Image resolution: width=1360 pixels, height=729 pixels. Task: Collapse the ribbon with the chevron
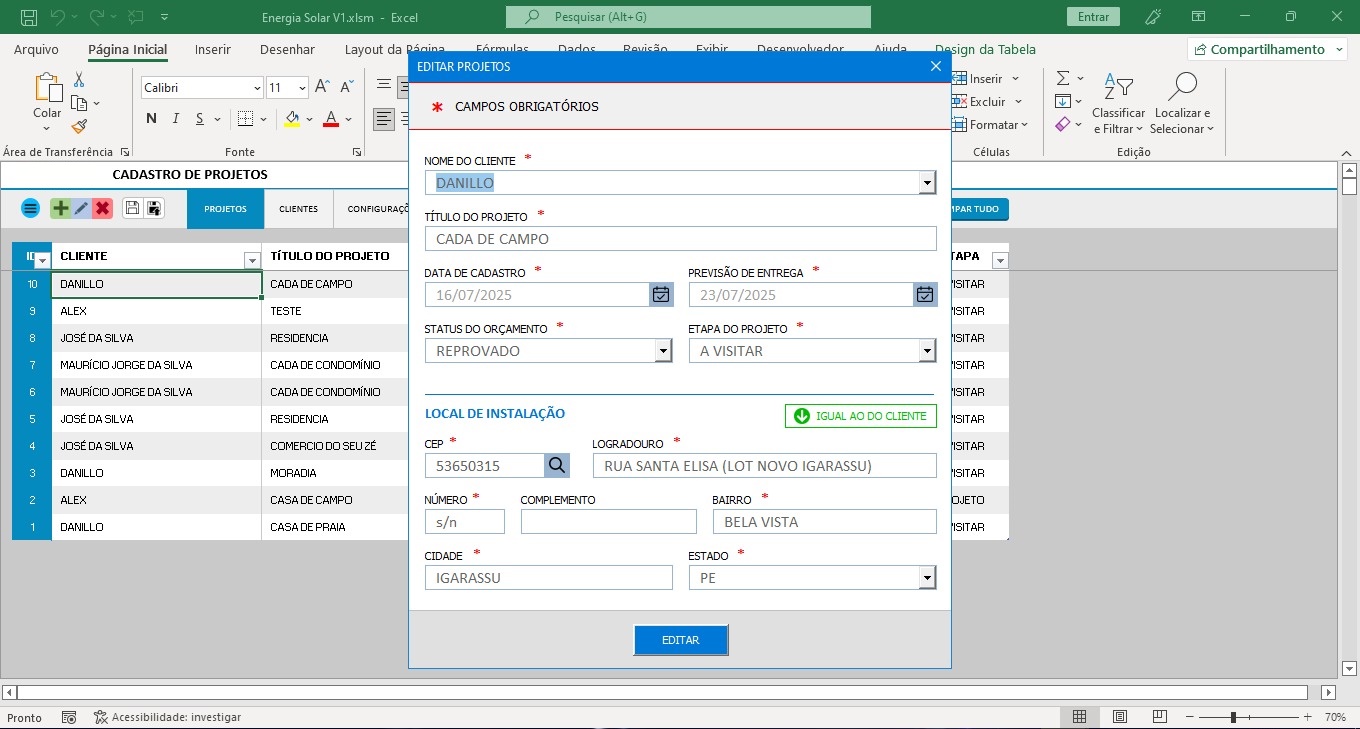1348,152
